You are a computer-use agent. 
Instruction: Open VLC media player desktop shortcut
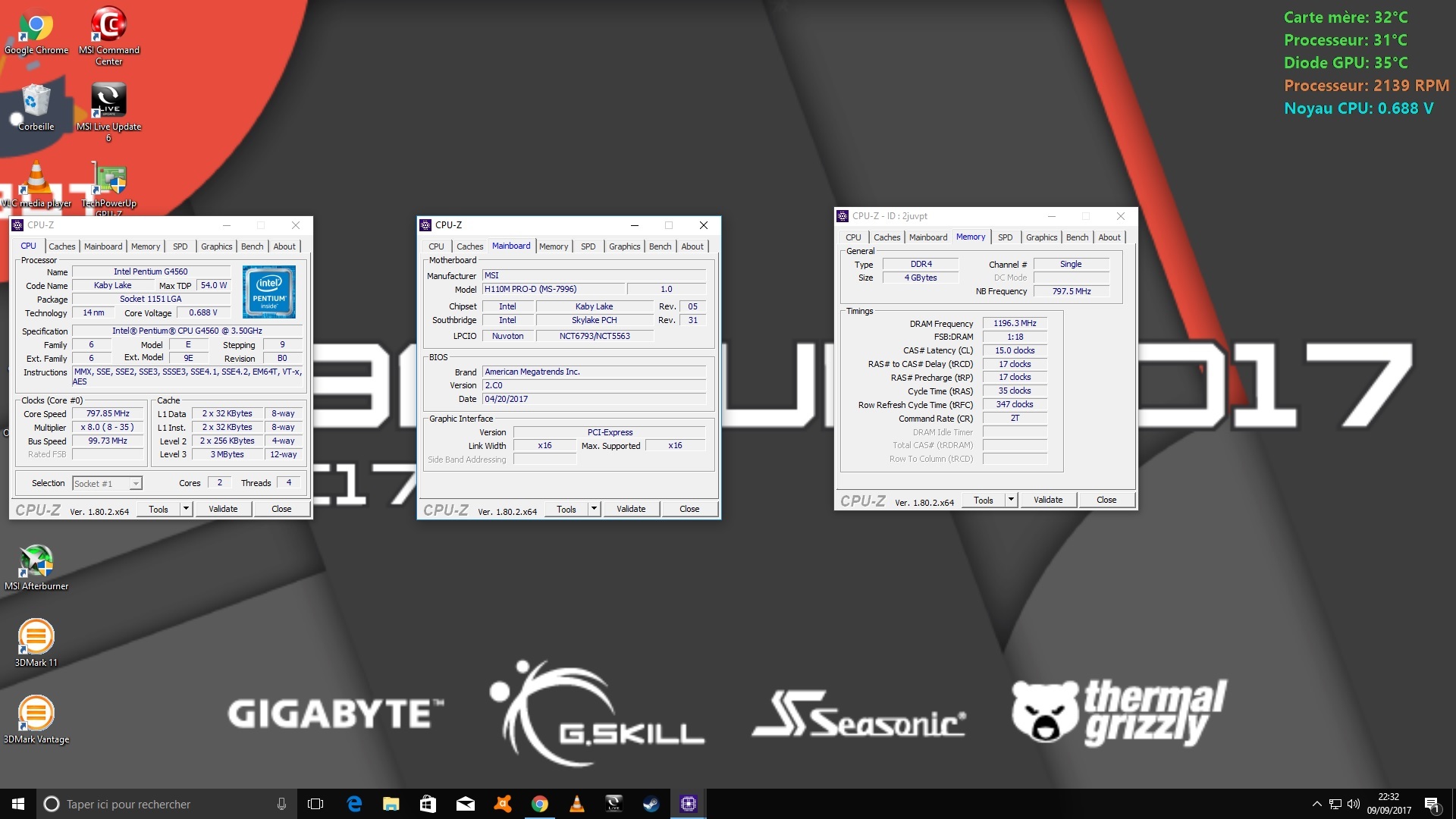[x=36, y=184]
